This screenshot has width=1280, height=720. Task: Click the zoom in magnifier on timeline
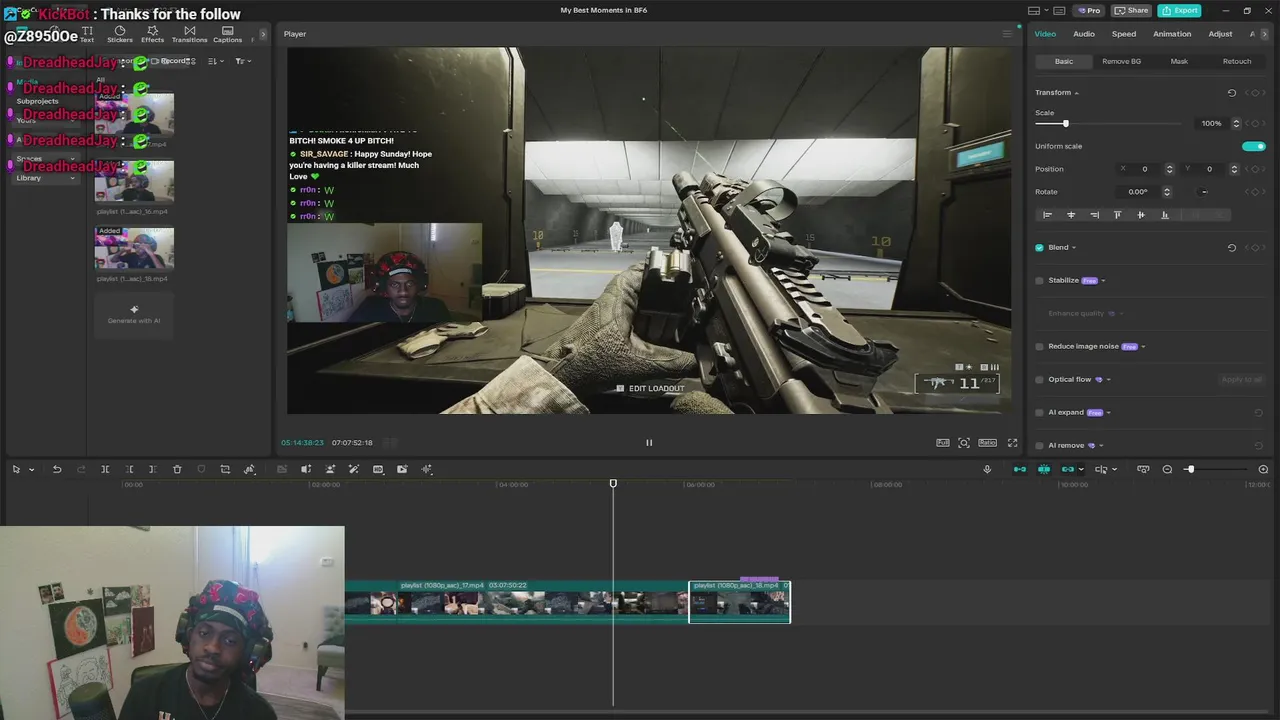point(1263,469)
